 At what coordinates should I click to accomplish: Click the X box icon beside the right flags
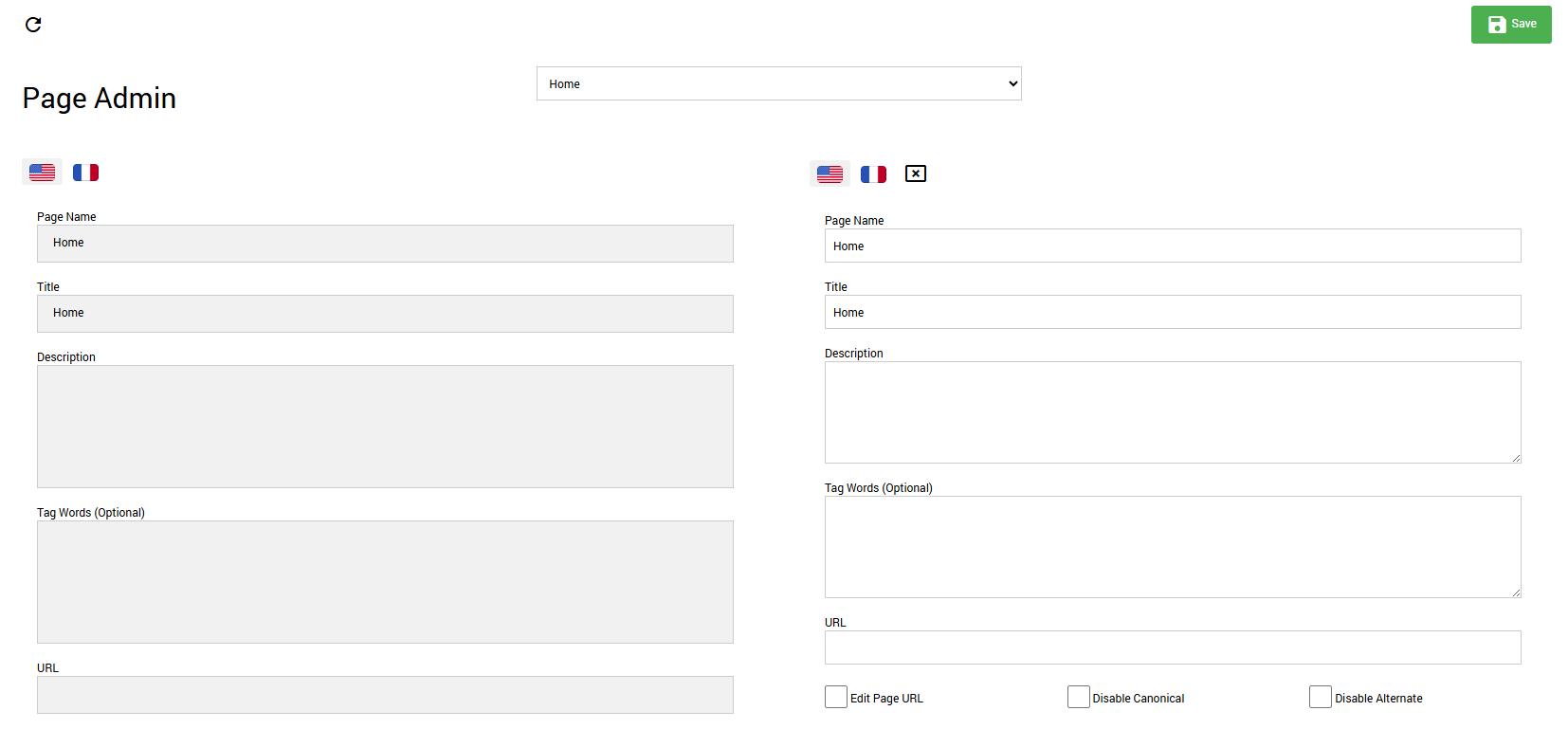point(916,173)
